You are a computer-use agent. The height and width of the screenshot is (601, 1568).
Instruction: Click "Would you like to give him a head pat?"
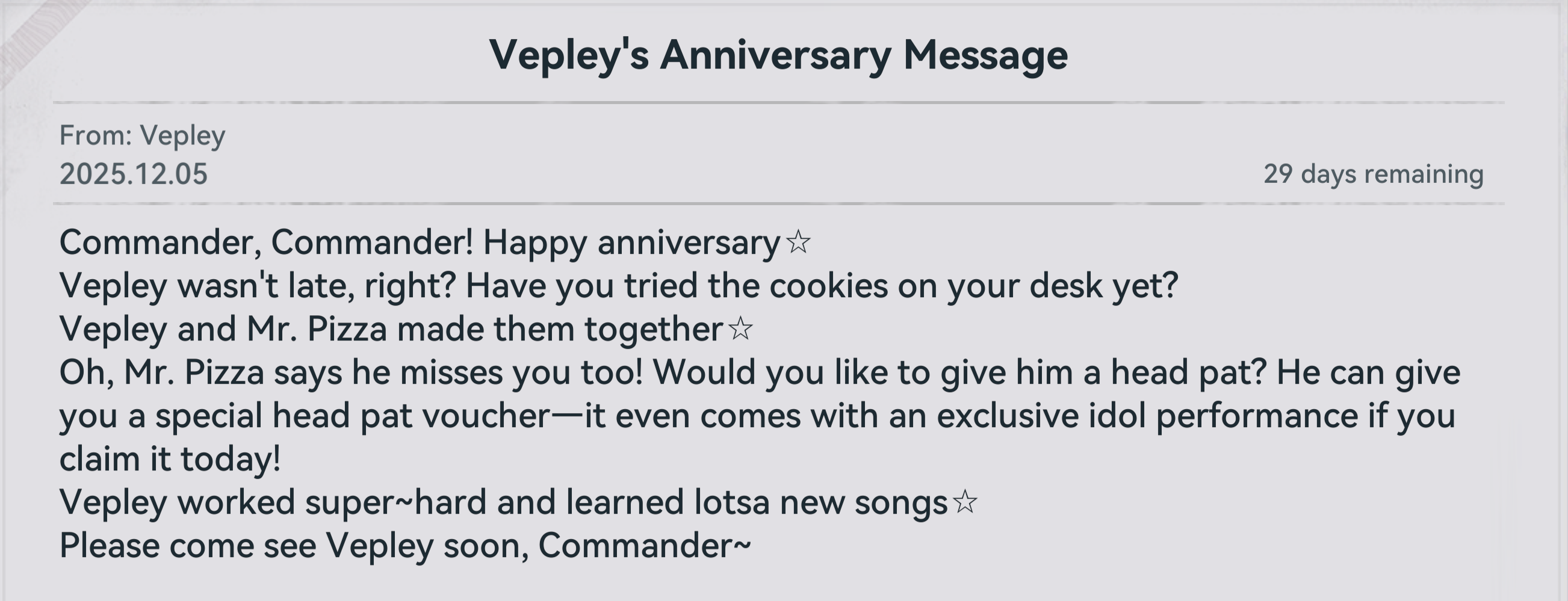click(959, 372)
